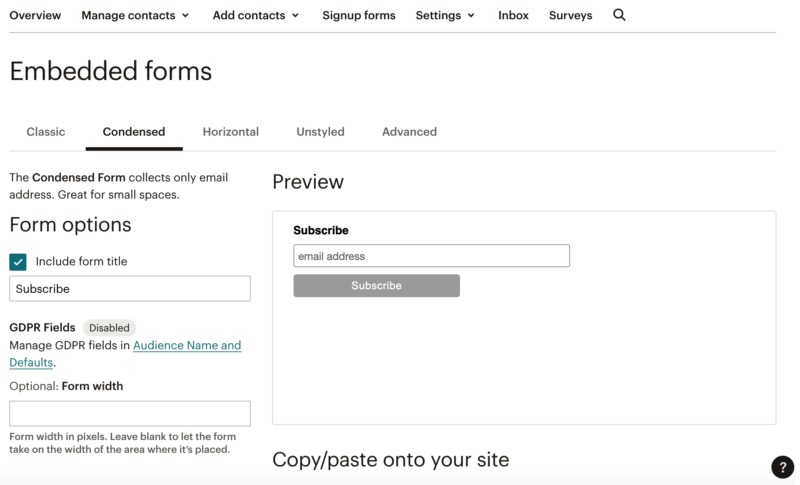Viewport: 800px width, 485px height.
Task: Open the Add contacts dropdown menu
Action: tap(256, 16)
